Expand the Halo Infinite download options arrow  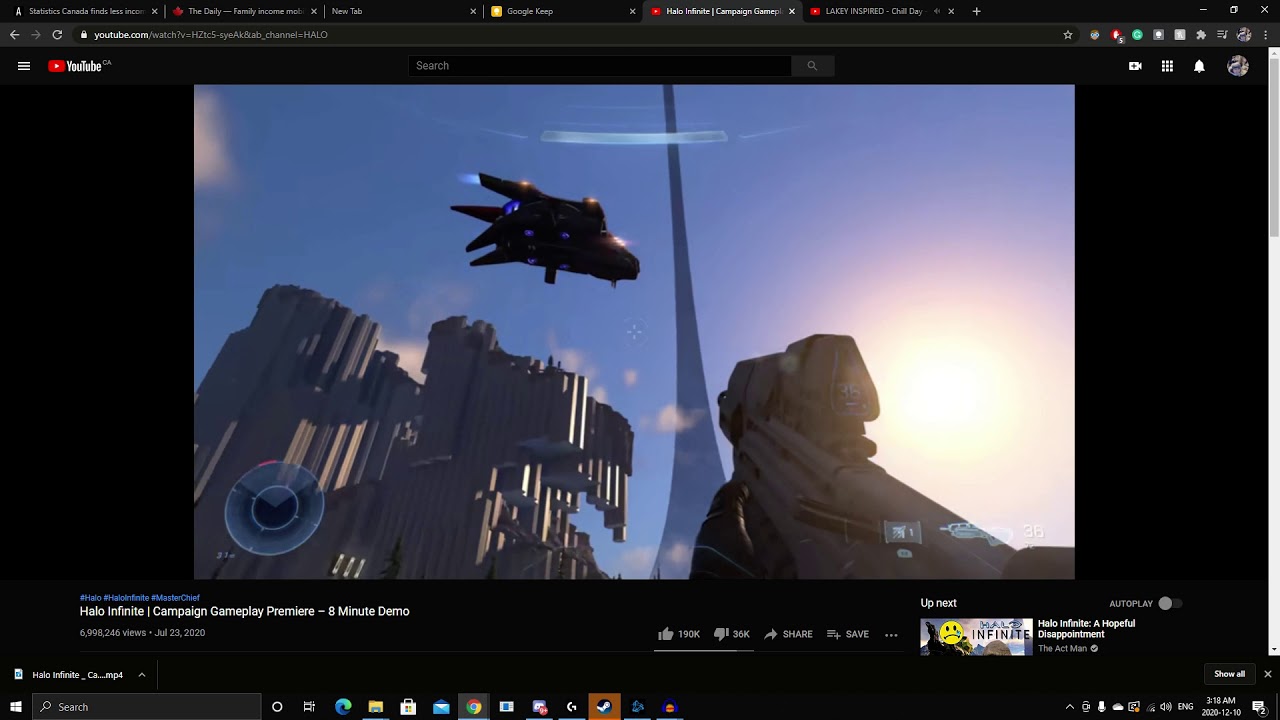[x=142, y=675]
